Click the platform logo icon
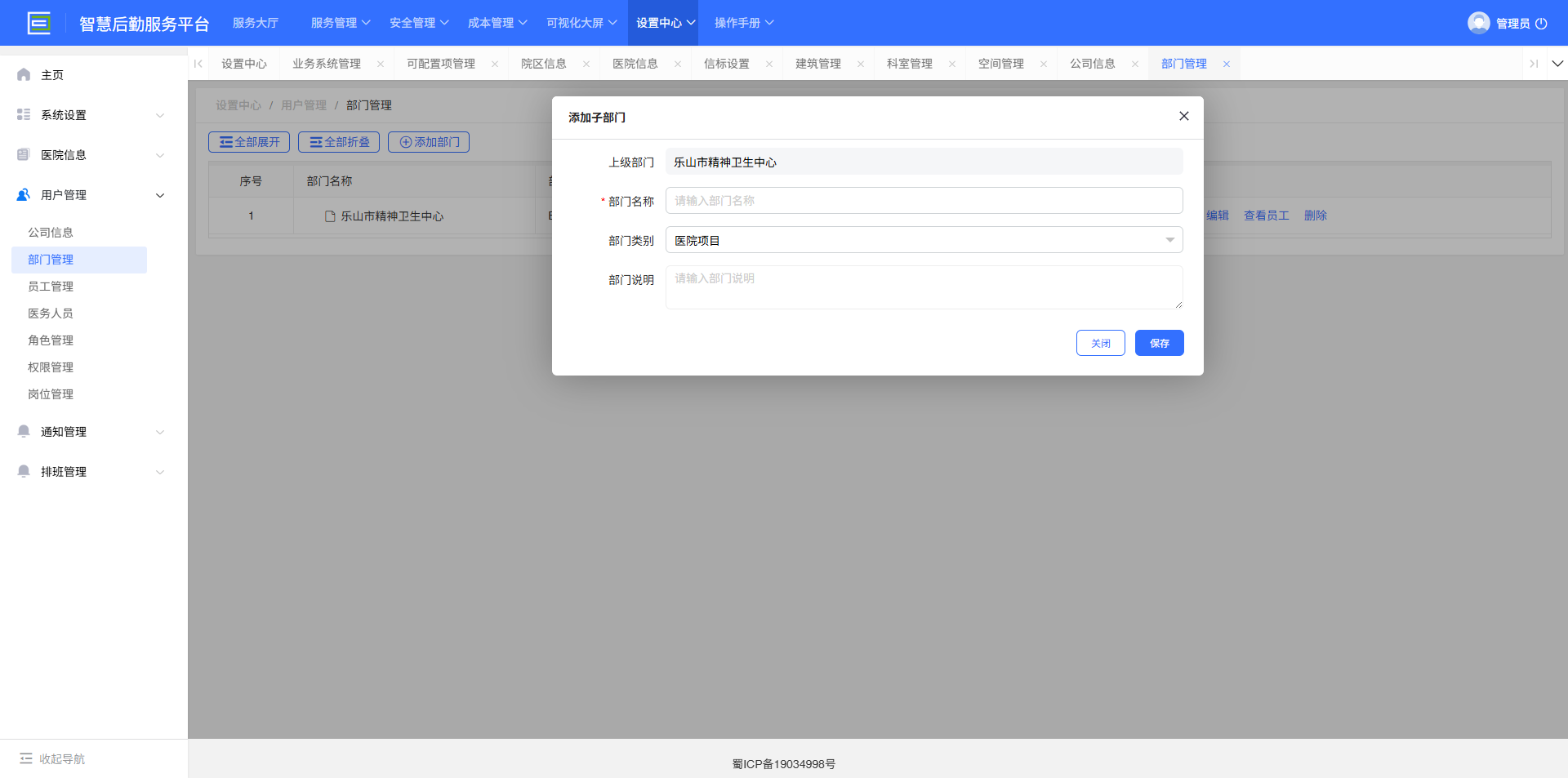The height and width of the screenshot is (778, 1568). (39, 23)
